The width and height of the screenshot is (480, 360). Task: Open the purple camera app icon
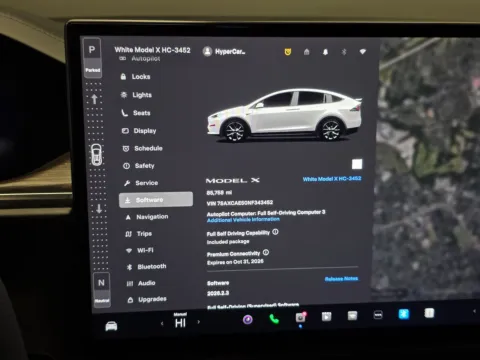click(248, 320)
